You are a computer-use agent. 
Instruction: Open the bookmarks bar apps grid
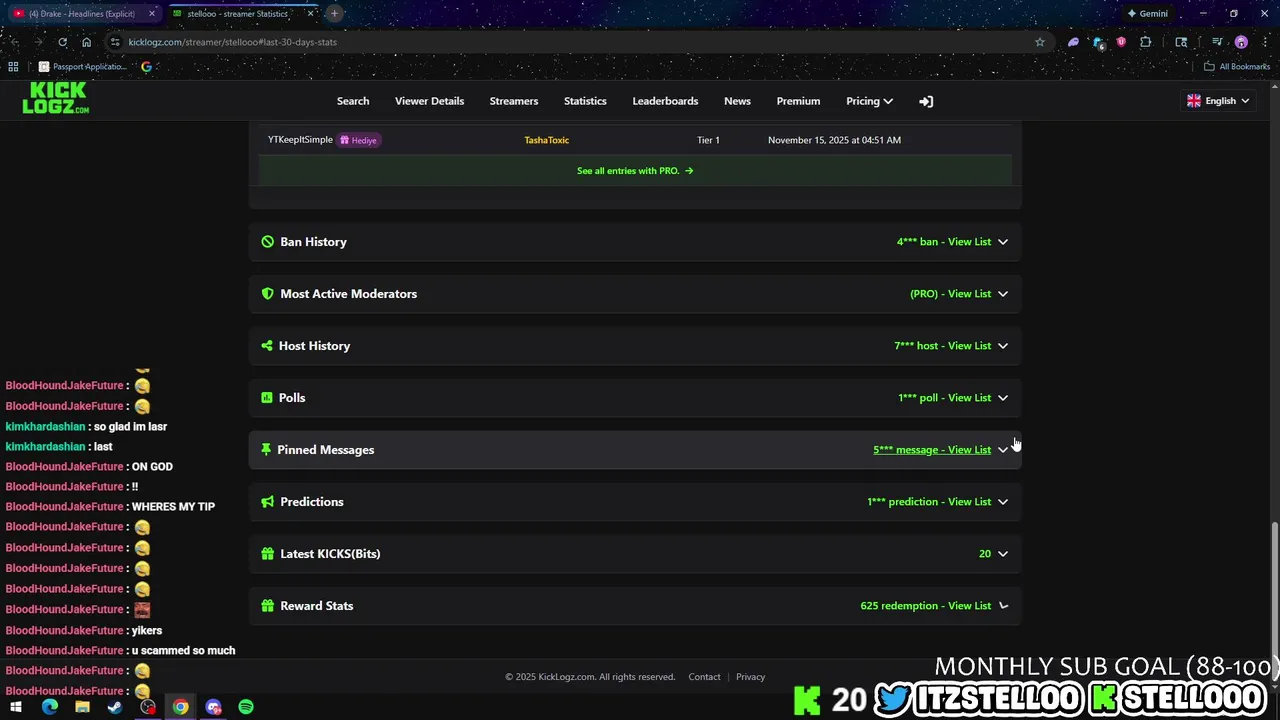pyautogui.click(x=13, y=67)
